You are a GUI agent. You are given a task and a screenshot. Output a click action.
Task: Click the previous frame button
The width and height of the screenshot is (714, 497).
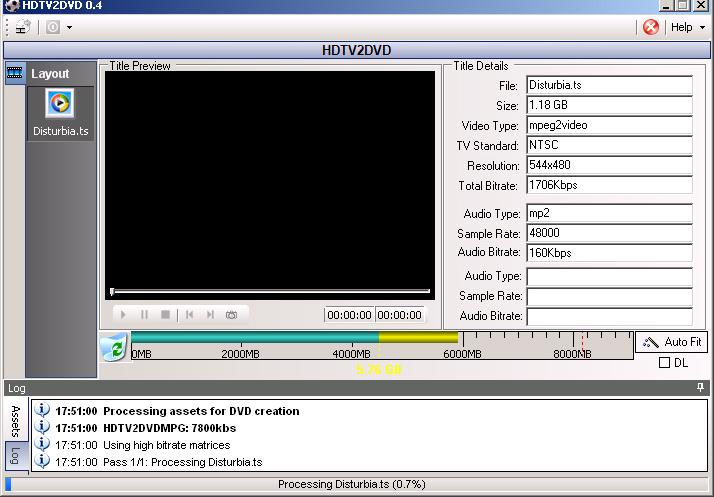click(189, 314)
